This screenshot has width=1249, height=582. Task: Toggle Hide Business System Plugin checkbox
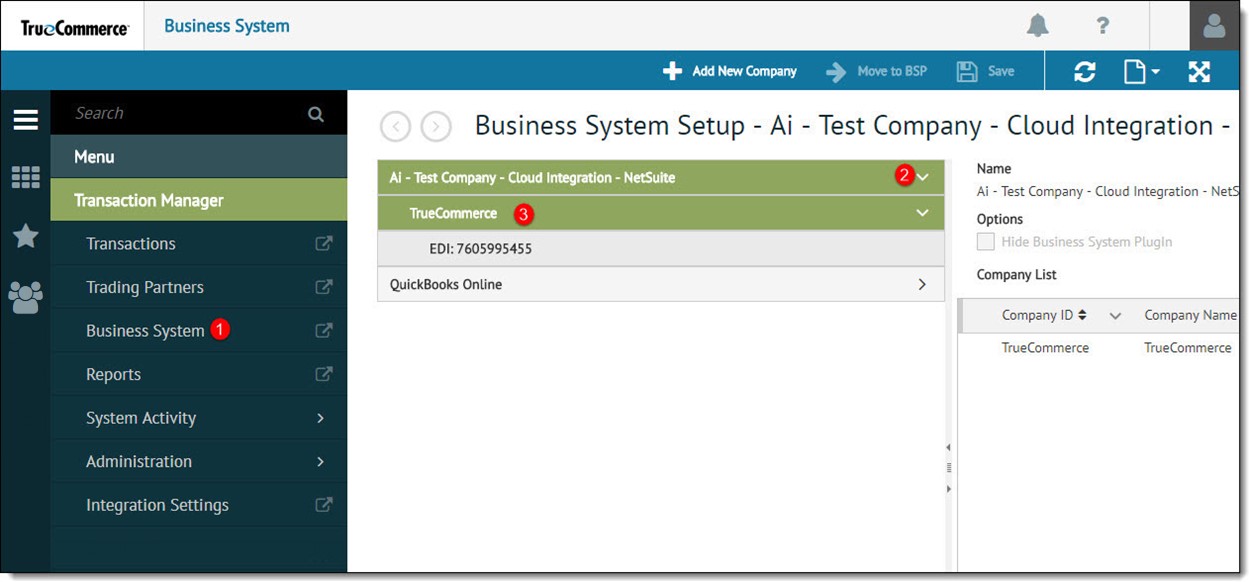click(x=986, y=242)
